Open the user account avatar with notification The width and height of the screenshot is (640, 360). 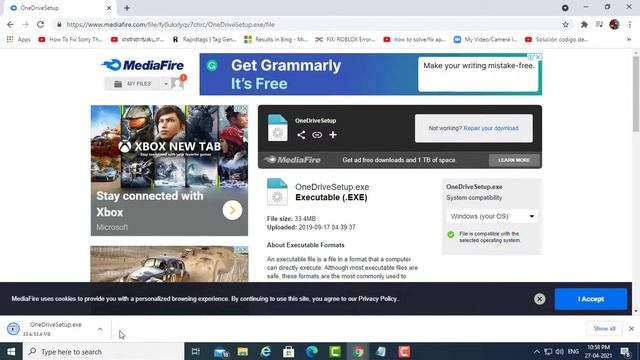pyautogui.click(x=178, y=83)
